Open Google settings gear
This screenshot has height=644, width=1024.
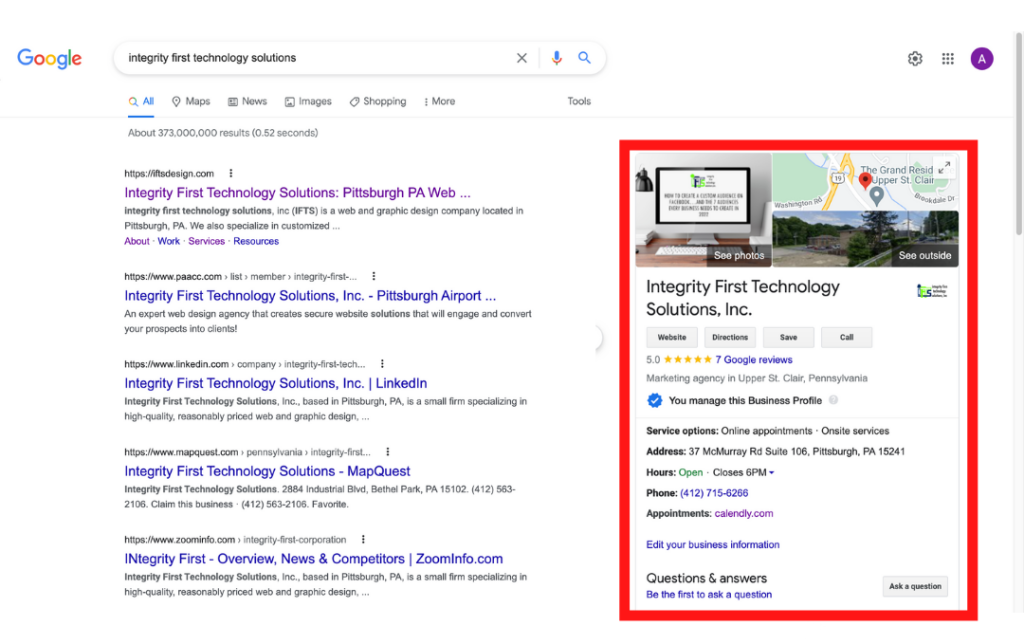click(x=915, y=59)
